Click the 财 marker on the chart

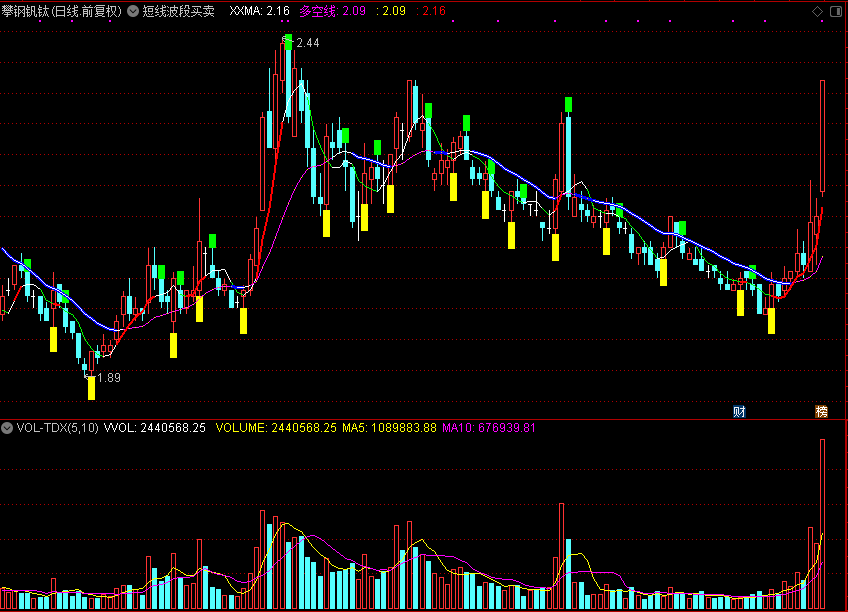(x=739, y=412)
